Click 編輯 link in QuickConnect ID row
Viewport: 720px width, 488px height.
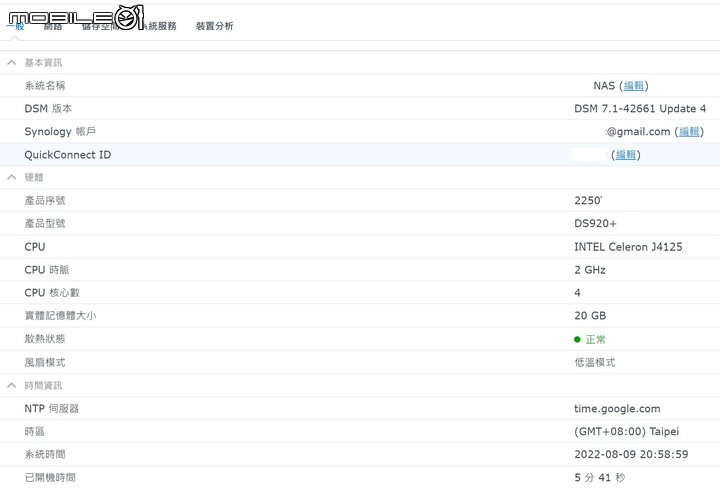[625, 155]
